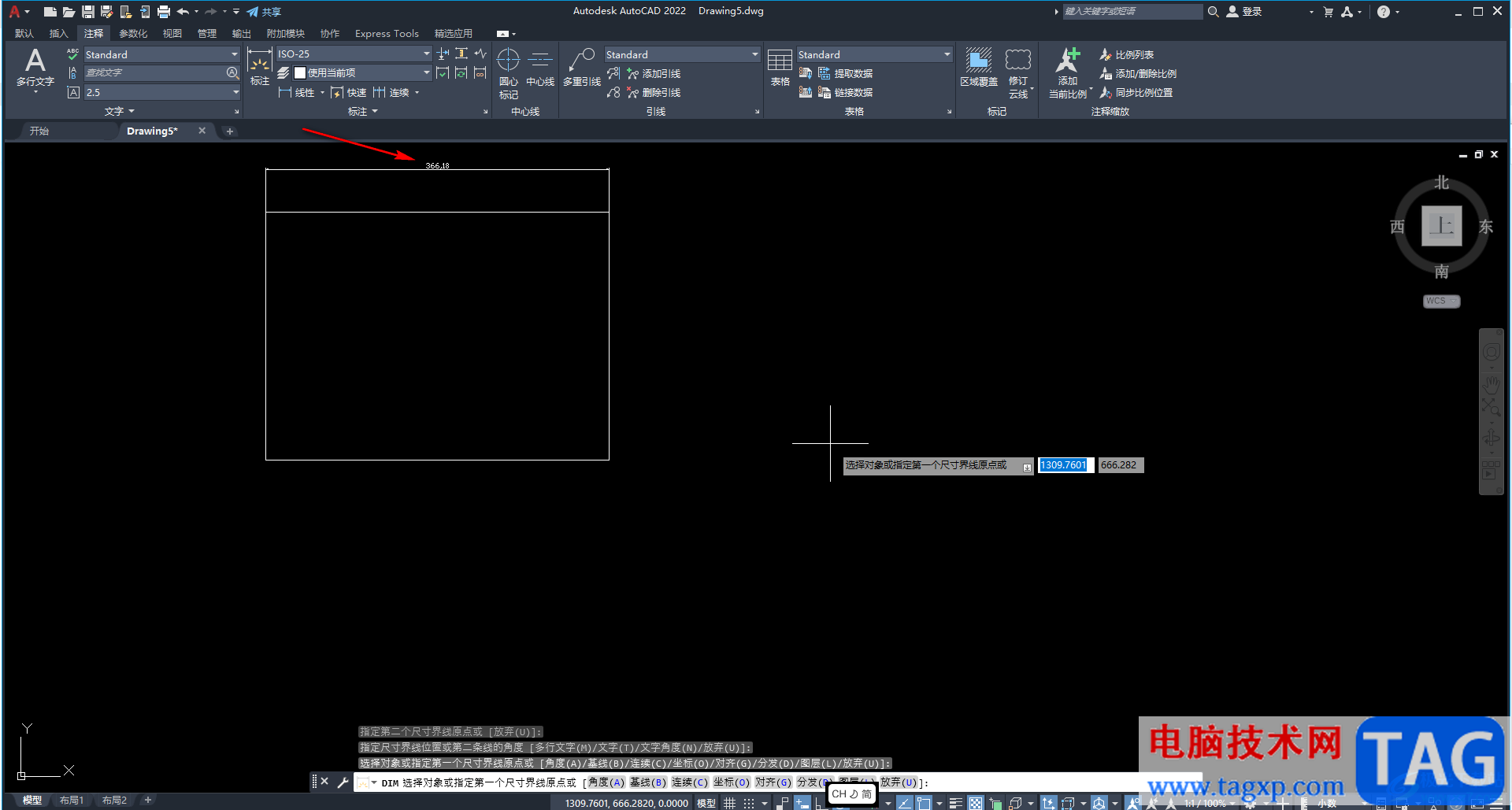Open the Autodesk App Store cart
This screenshot has height=810, width=1512.
tap(1329, 12)
